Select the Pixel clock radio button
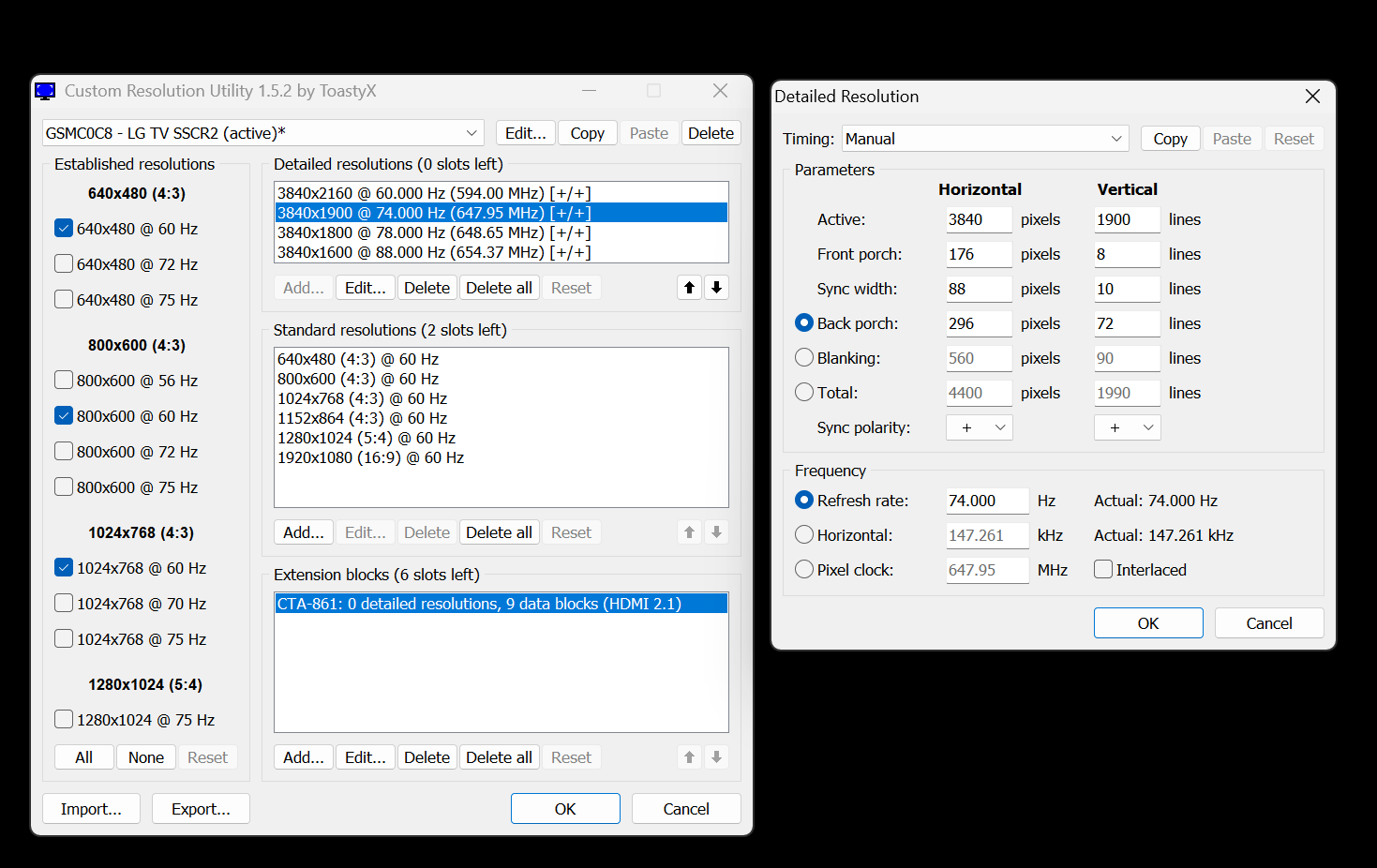1377x868 pixels. 804,569
